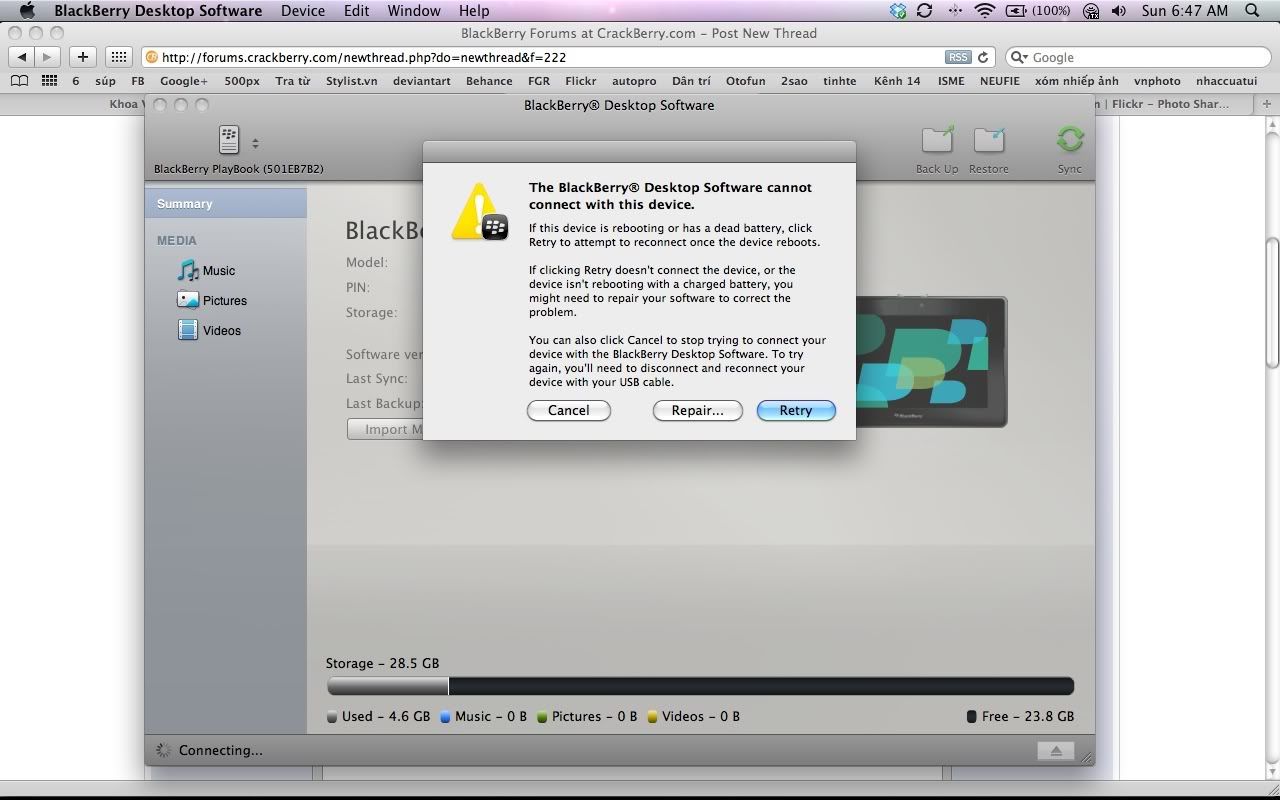Click the Videos yellow legend swatch
This screenshot has width=1280, height=800.
tap(652, 717)
